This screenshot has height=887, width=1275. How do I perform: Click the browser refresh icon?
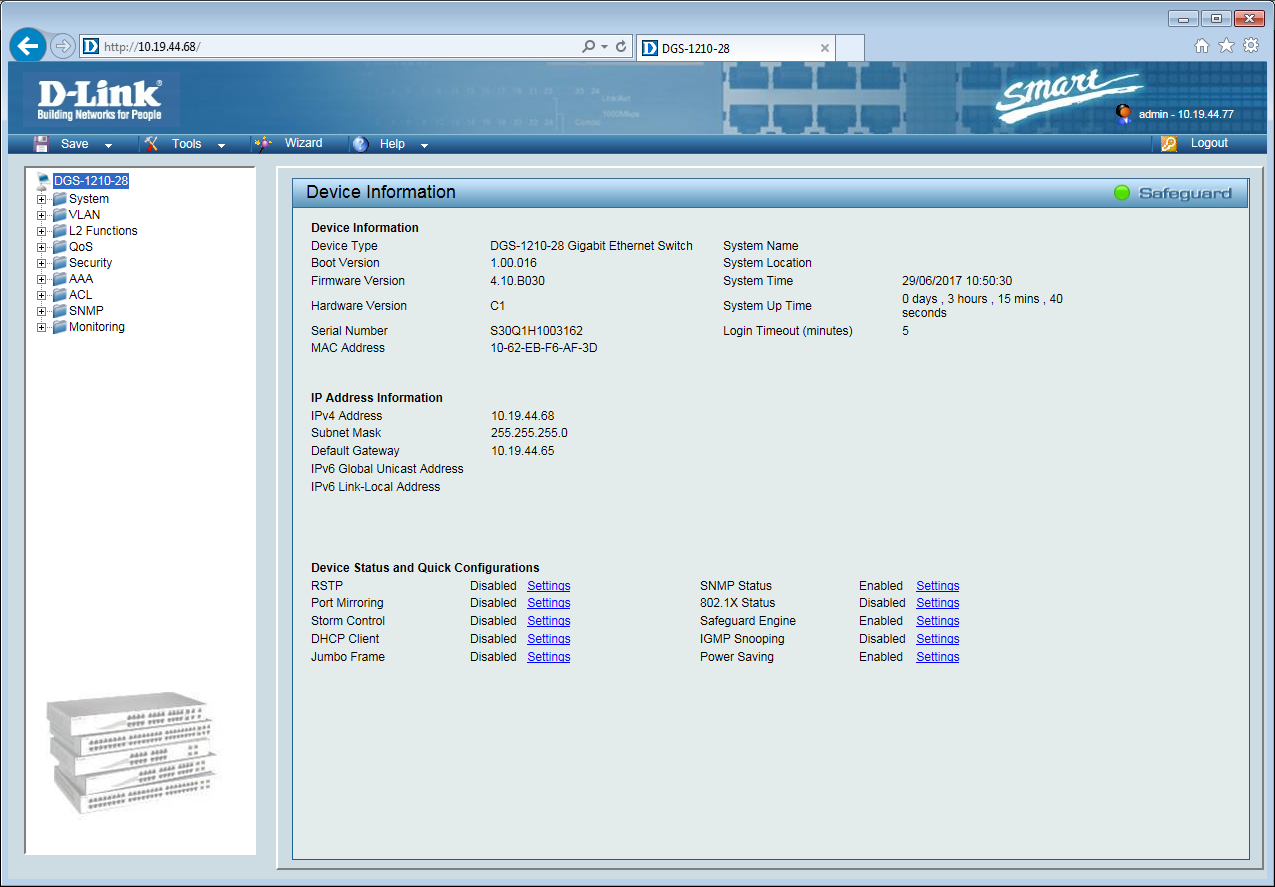(621, 46)
